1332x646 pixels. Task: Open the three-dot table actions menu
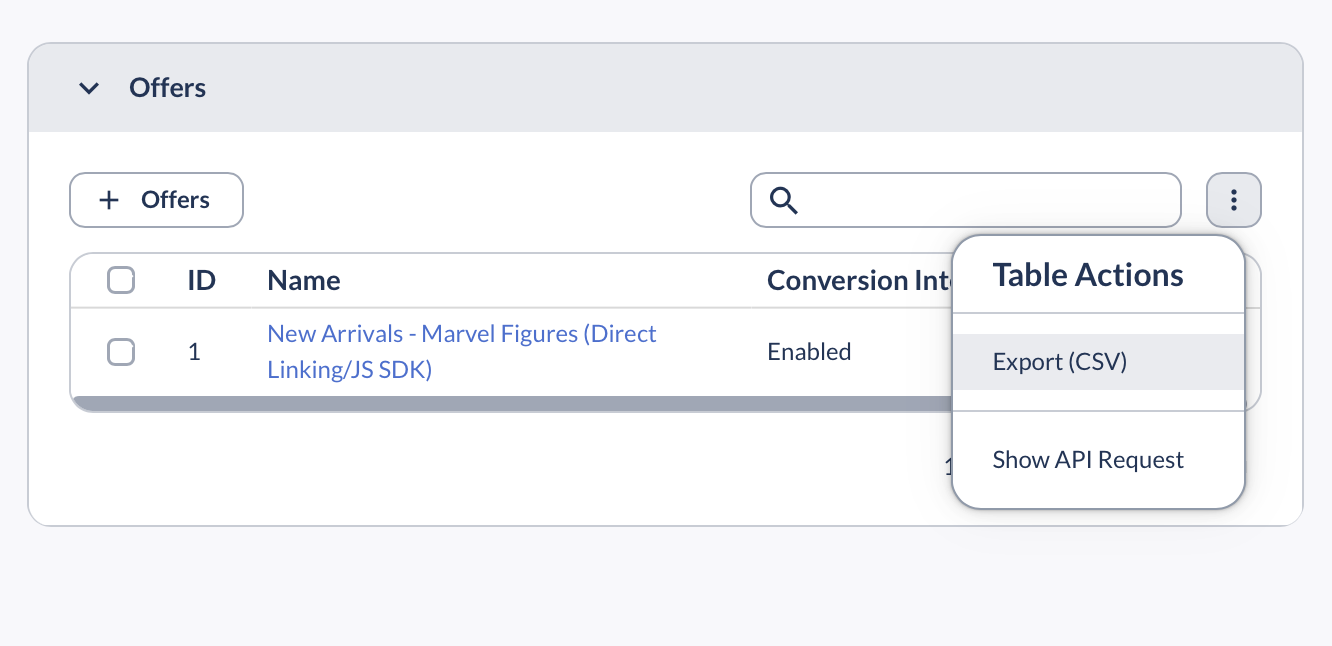coord(1234,200)
